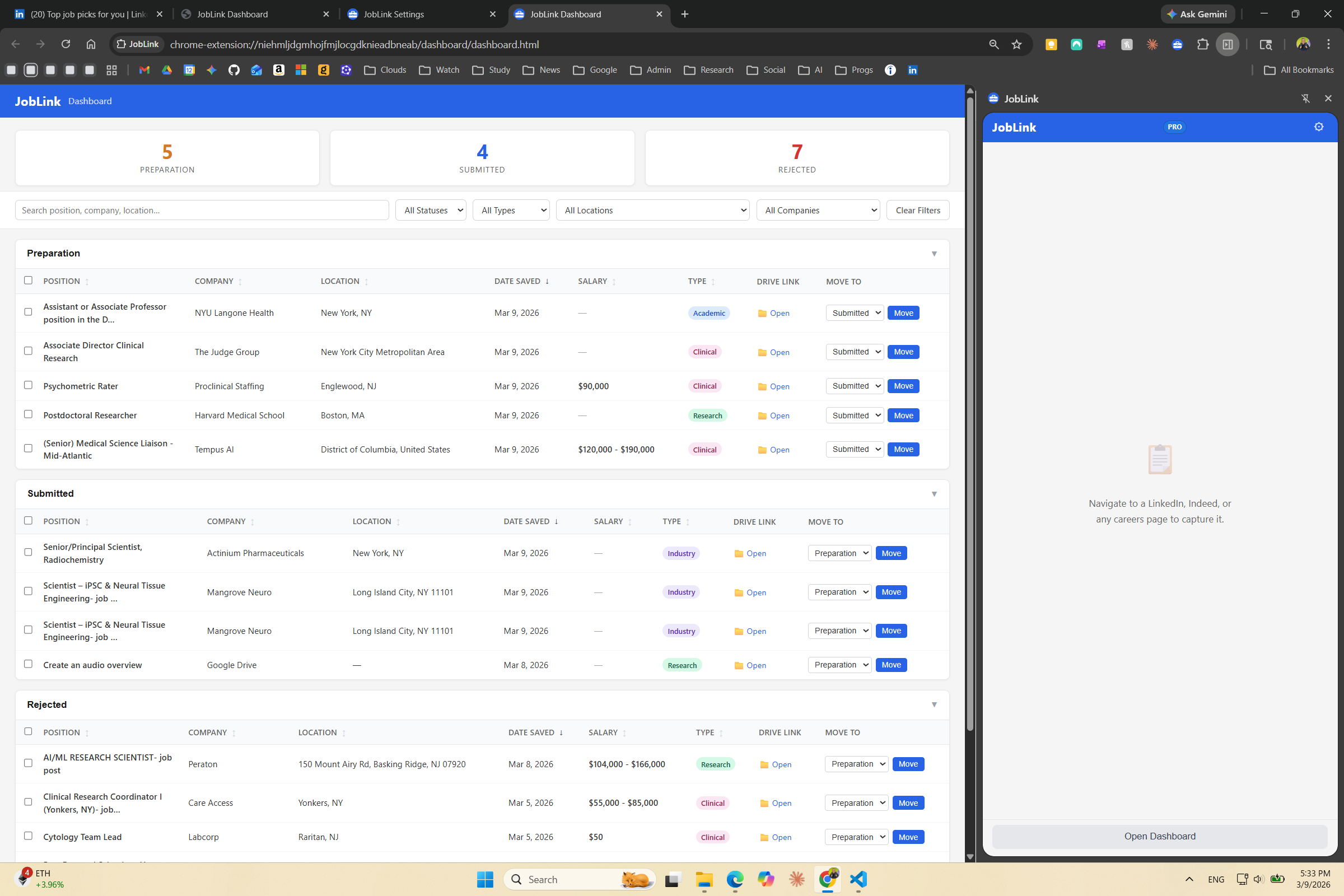Bookmark this page with star icon

click(x=1016, y=45)
